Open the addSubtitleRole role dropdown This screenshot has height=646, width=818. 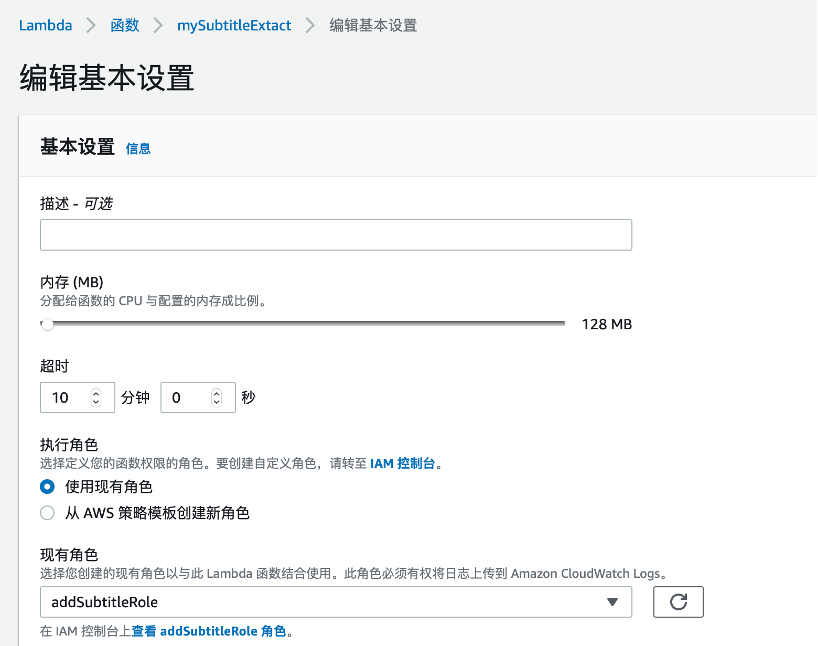336,602
